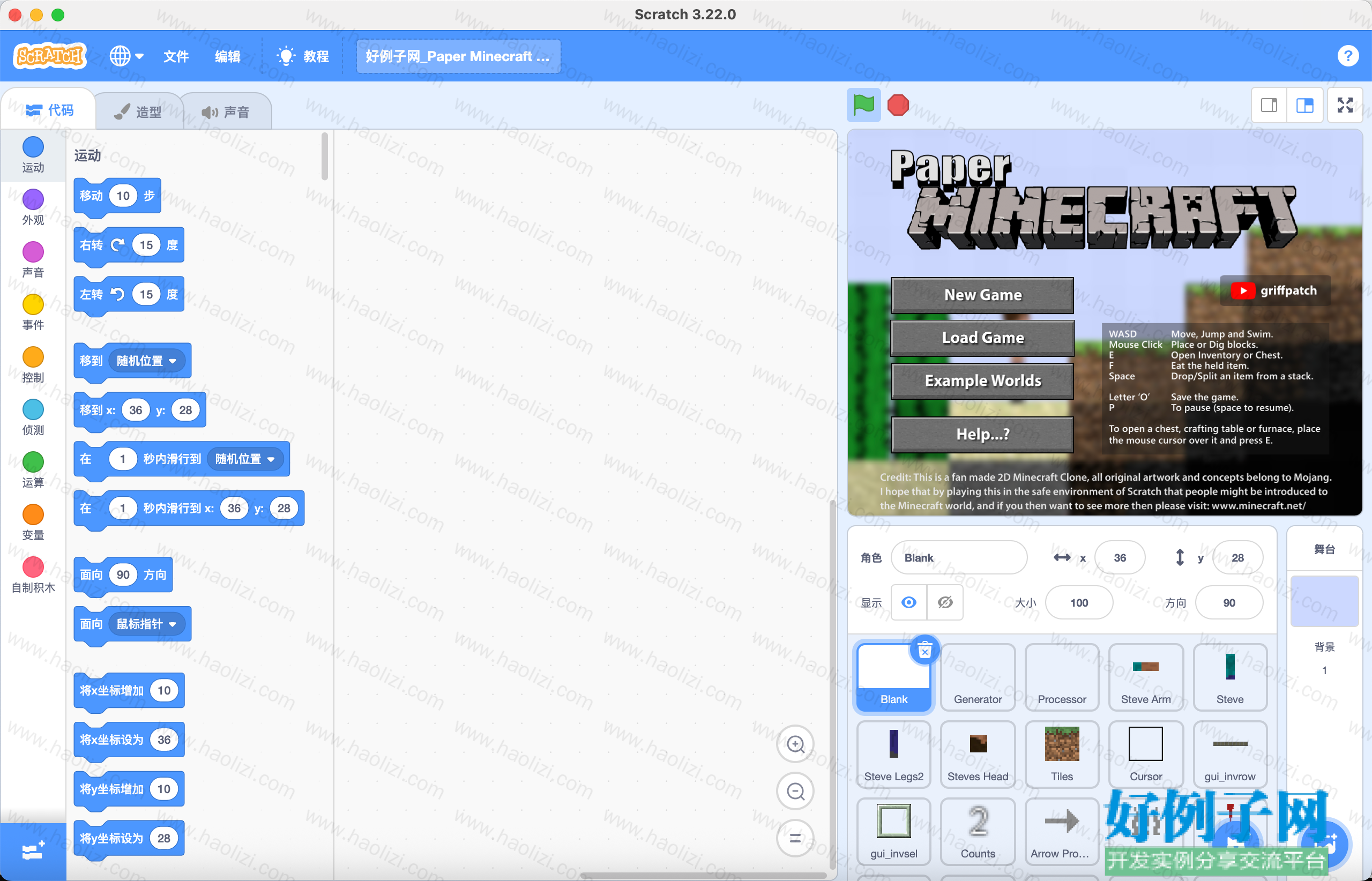Click the red stop sign button
The height and width of the screenshot is (881, 1372).
point(898,105)
